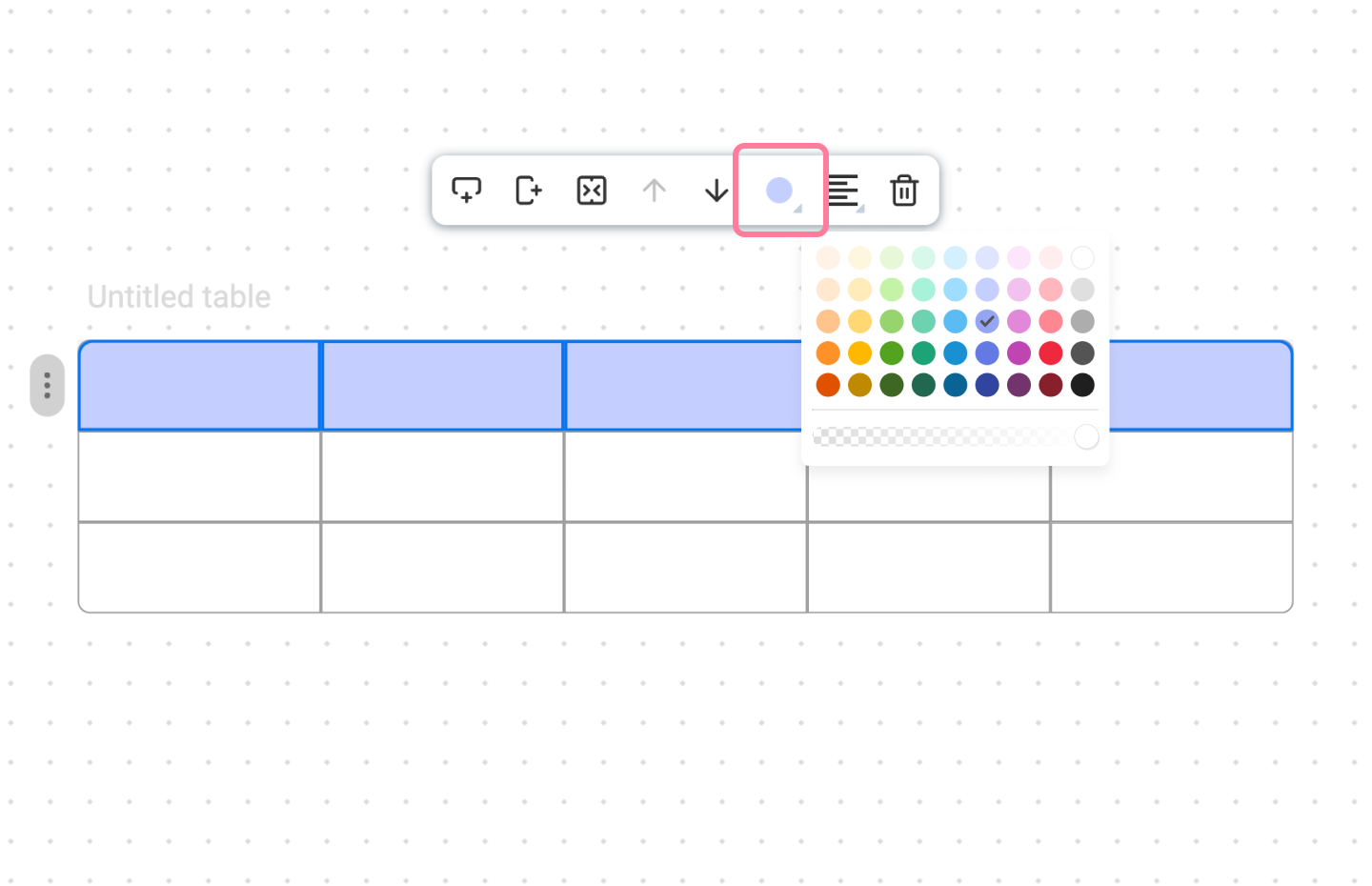
Task: Choose the black color swatch
Action: coord(1082,384)
